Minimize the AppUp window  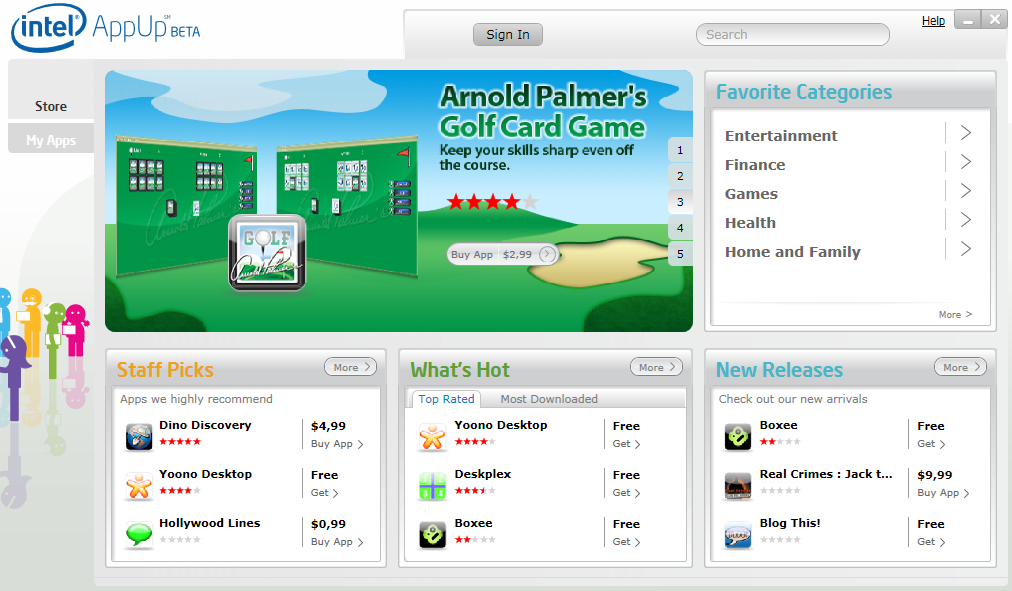click(x=967, y=20)
